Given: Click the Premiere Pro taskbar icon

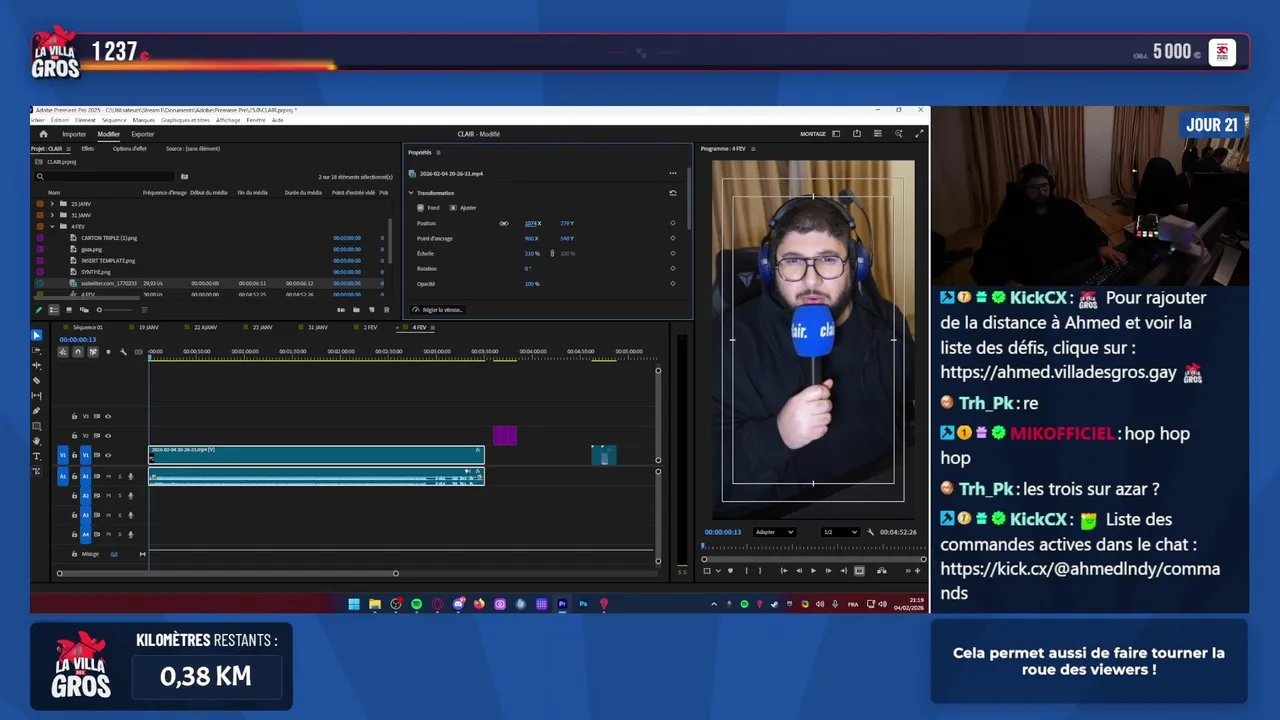Looking at the screenshot, I should pyautogui.click(x=562, y=604).
